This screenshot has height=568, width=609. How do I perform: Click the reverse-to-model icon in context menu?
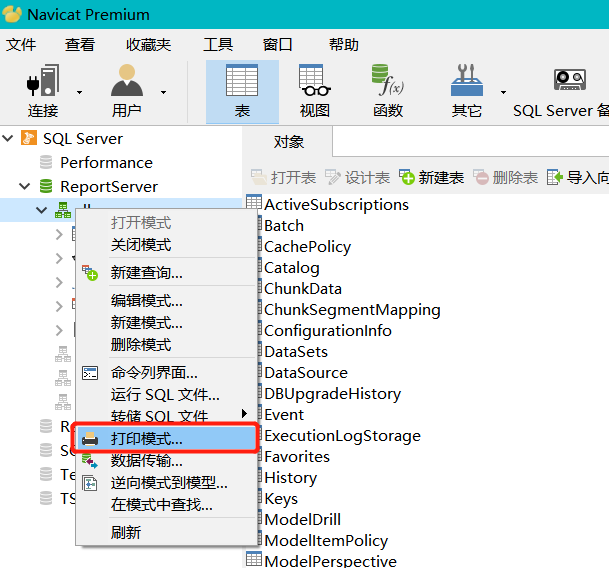[90, 483]
